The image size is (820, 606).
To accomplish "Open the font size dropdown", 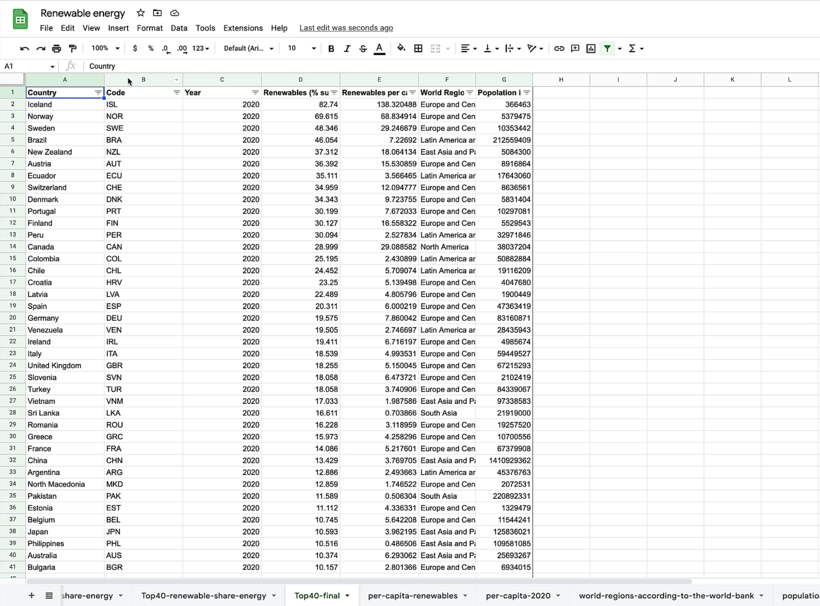I will pyautogui.click(x=302, y=49).
